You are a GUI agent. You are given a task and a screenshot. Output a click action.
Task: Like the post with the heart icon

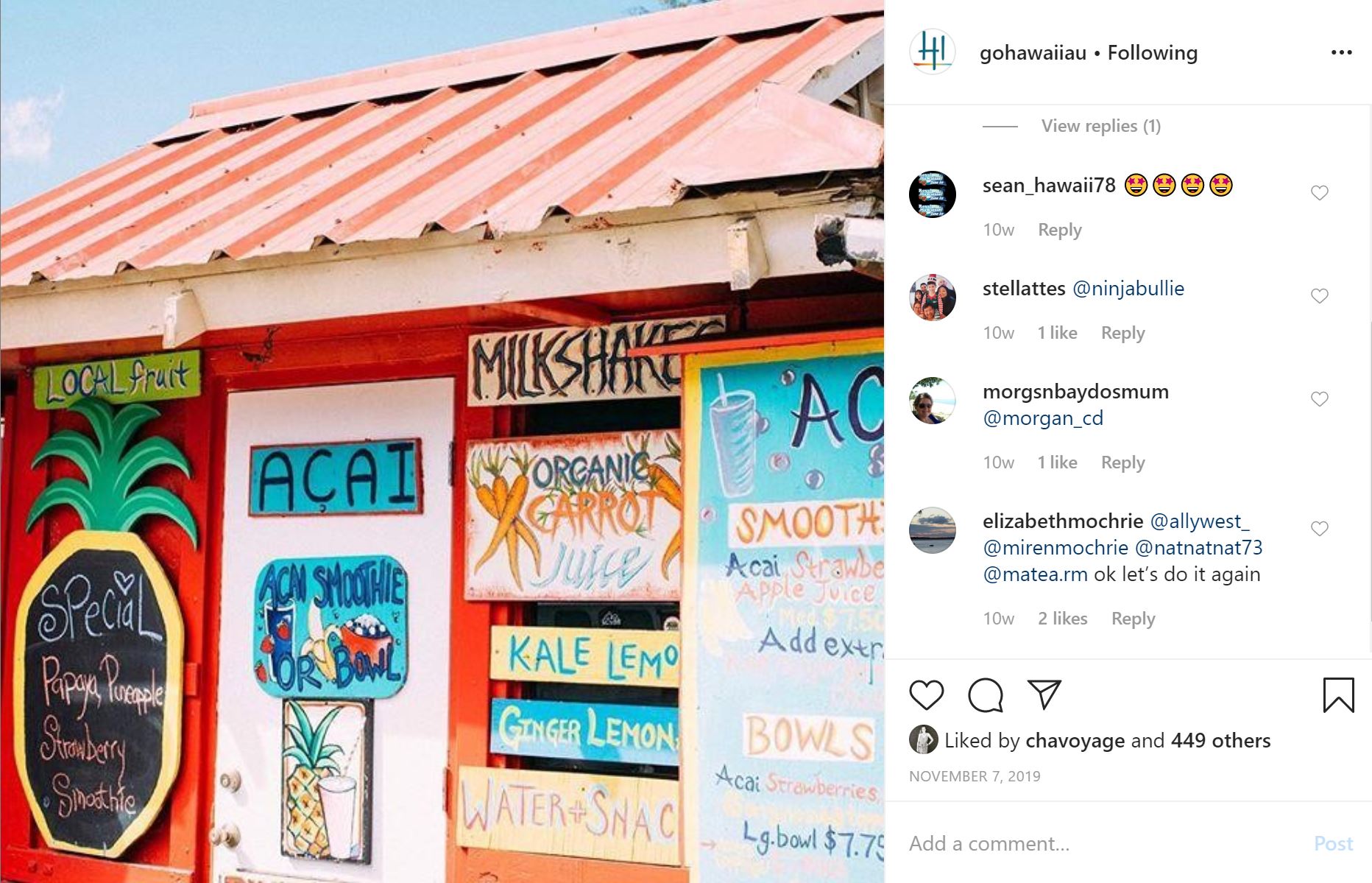coord(926,695)
